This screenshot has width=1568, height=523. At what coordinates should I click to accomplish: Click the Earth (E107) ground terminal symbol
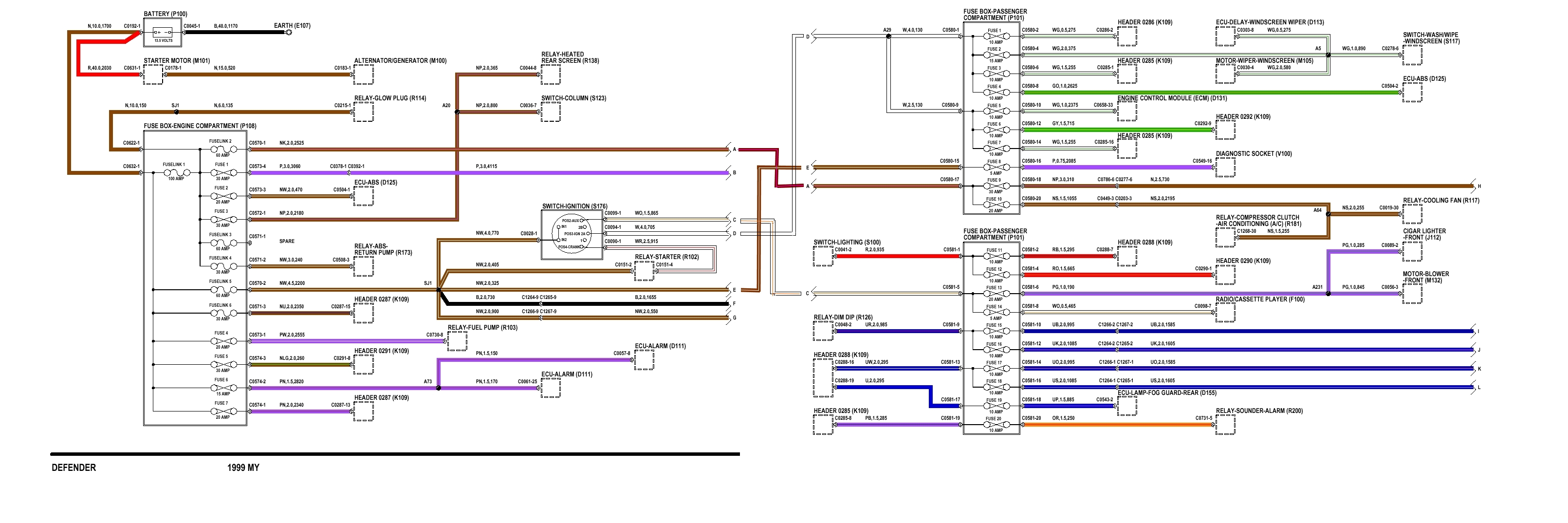tap(289, 32)
